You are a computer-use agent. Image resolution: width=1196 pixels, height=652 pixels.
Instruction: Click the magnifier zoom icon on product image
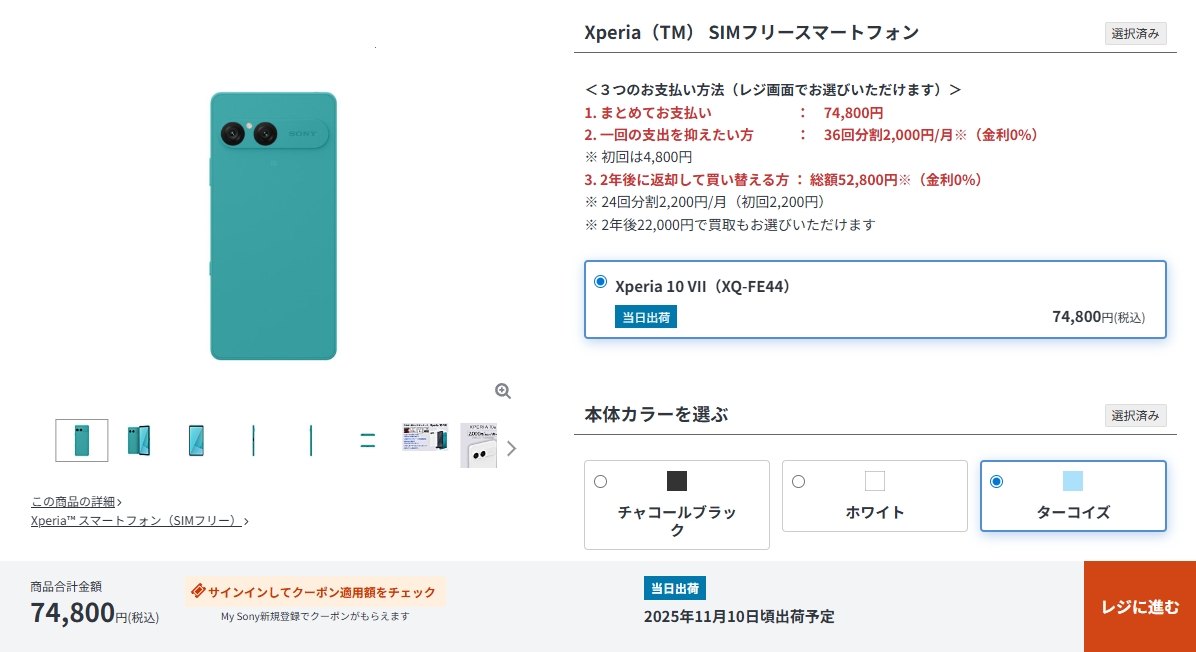click(x=503, y=391)
